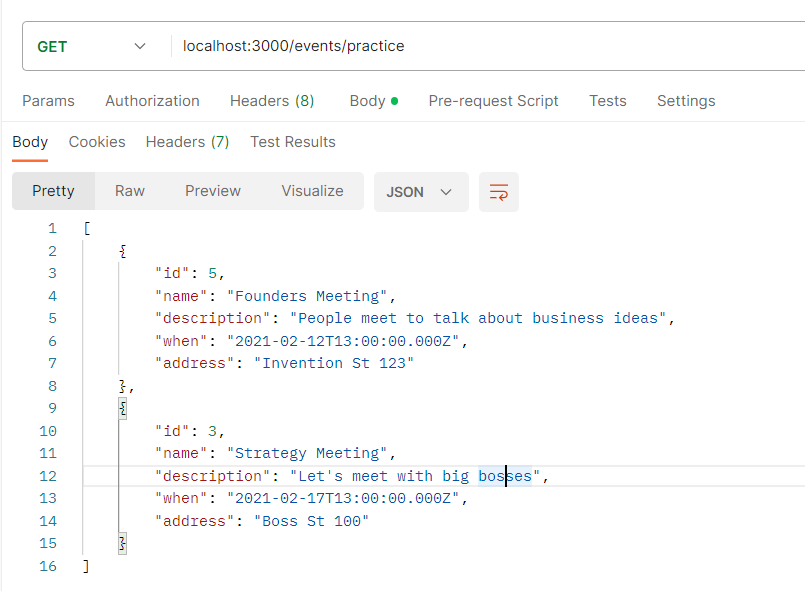View response Headers (7) tab

187,142
